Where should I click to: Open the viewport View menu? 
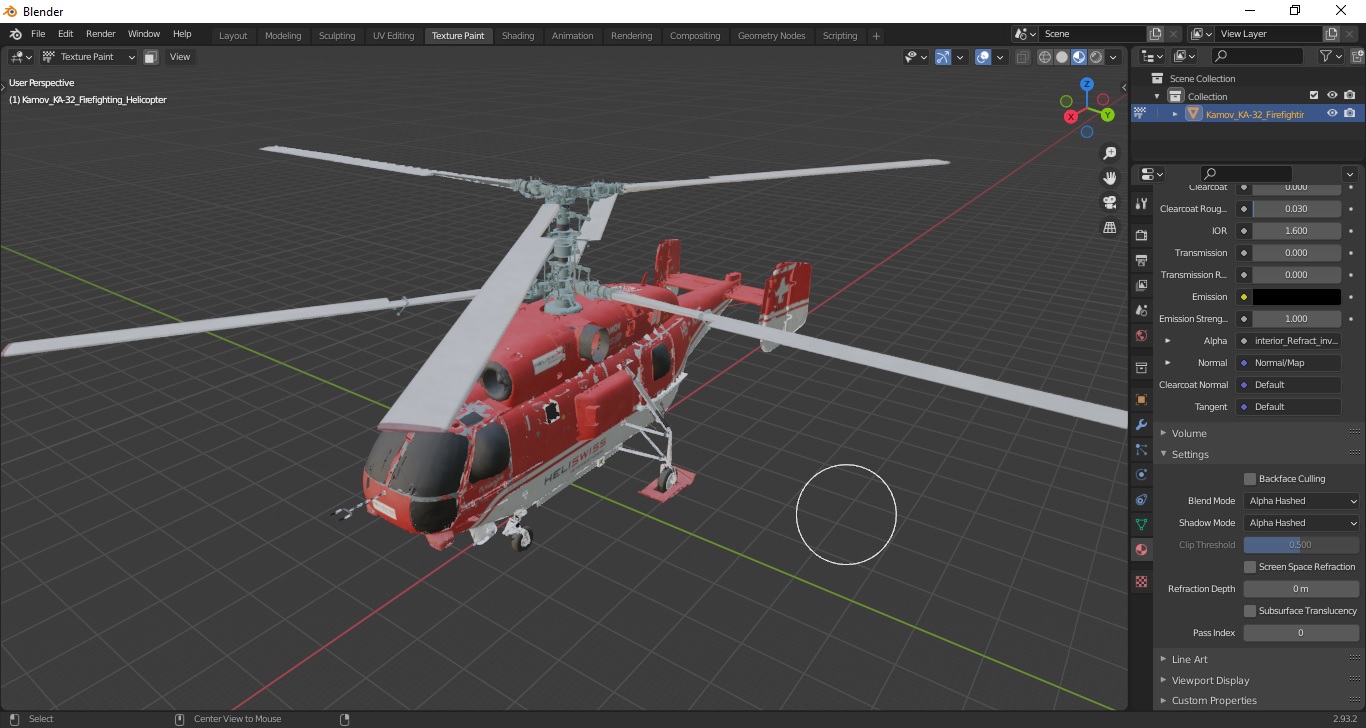180,57
